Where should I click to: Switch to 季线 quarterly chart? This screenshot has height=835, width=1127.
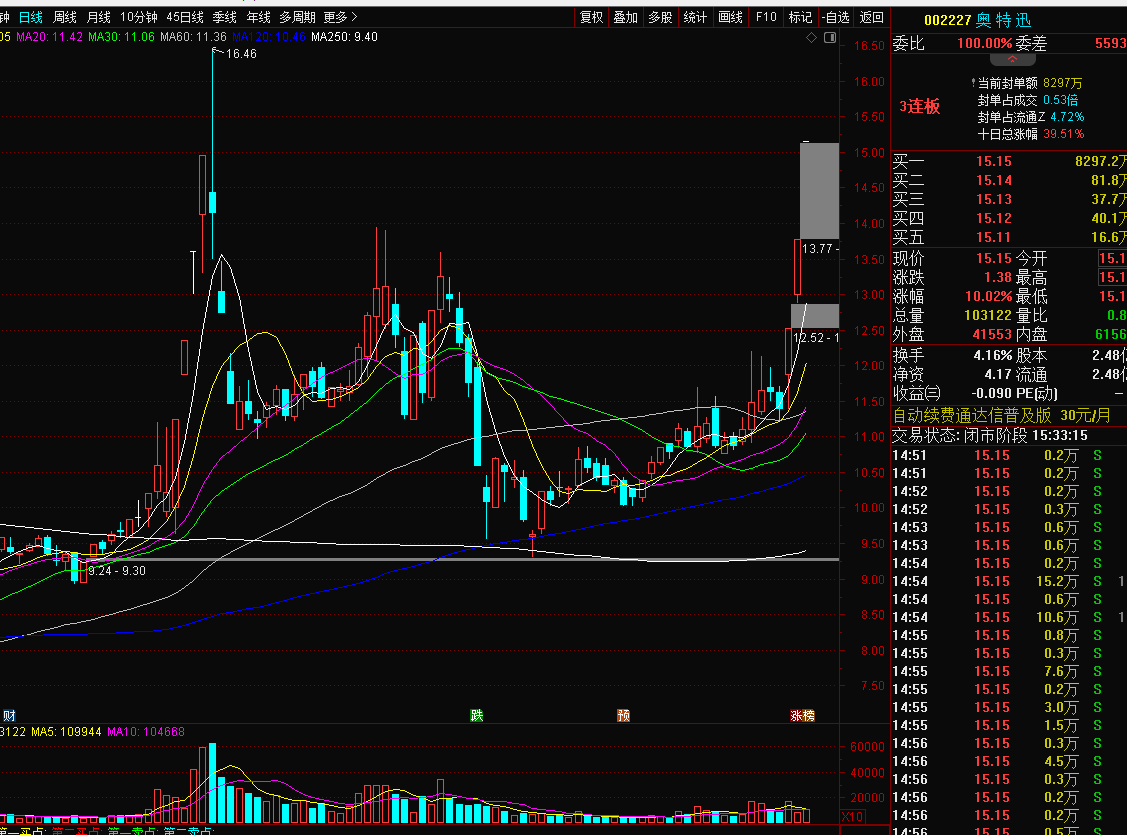click(x=224, y=17)
